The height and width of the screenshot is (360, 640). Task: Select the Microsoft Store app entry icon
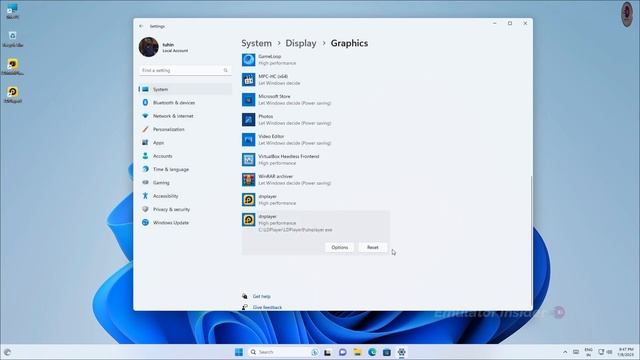coord(249,100)
